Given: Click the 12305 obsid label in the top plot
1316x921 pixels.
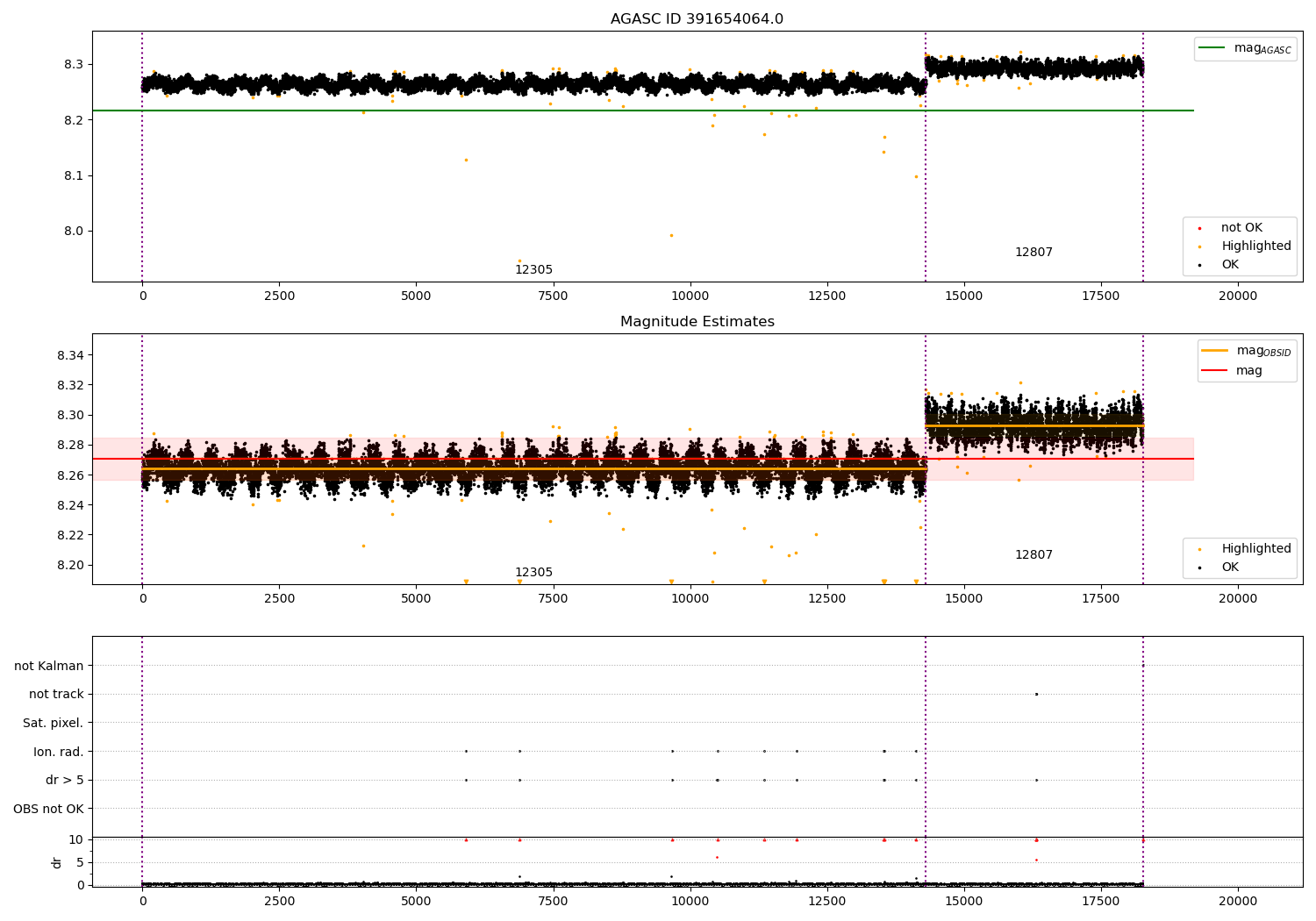Looking at the screenshot, I should [x=533, y=270].
